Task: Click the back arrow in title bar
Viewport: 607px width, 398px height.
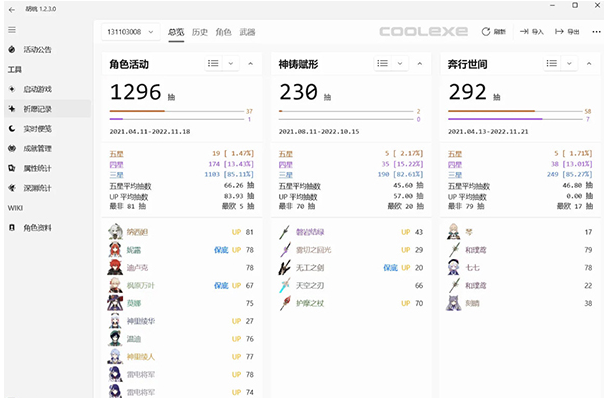Action: [x=12, y=10]
